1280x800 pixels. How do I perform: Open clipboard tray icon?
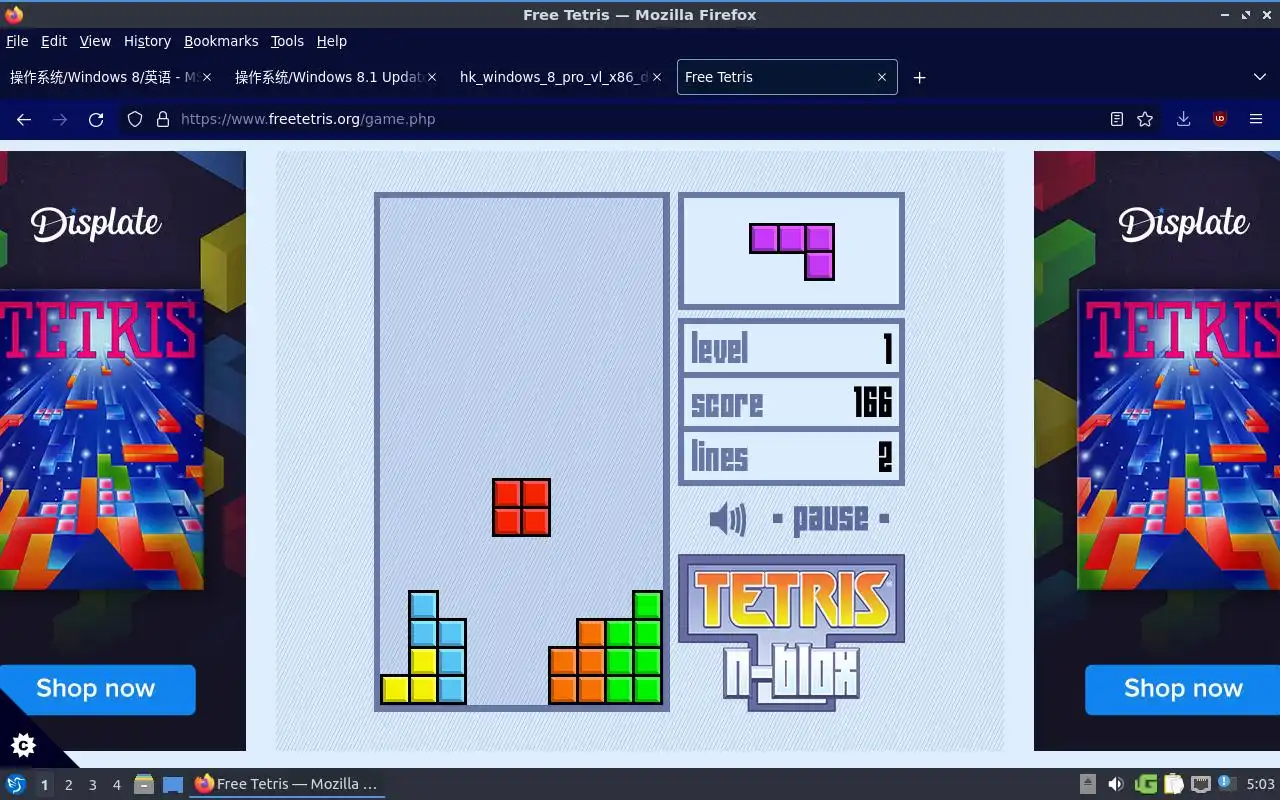(x=1173, y=784)
